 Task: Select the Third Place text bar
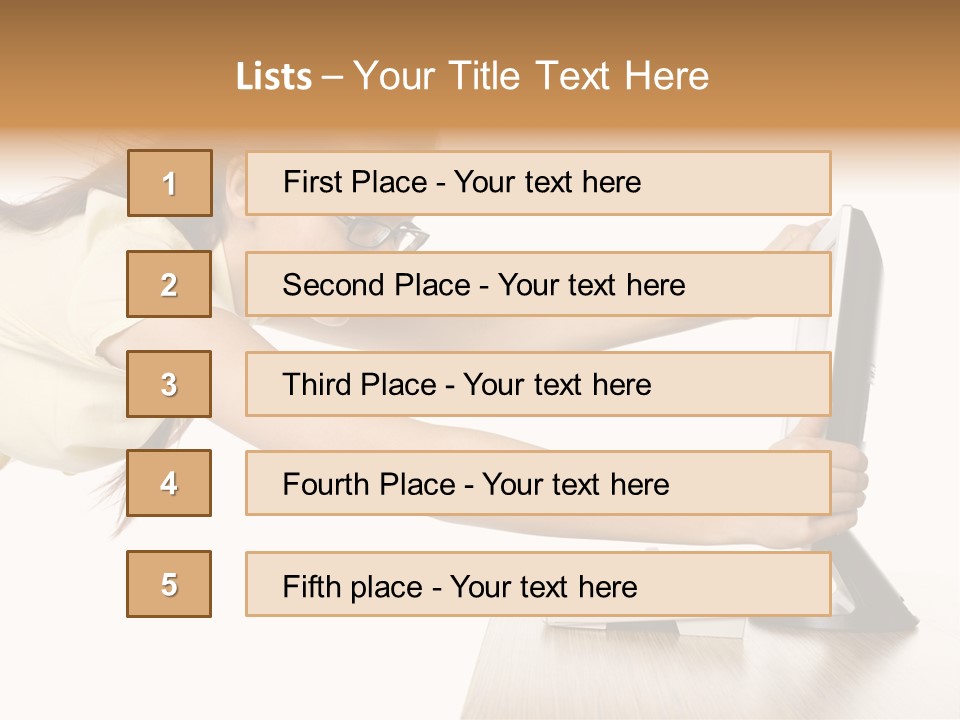(x=538, y=384)
